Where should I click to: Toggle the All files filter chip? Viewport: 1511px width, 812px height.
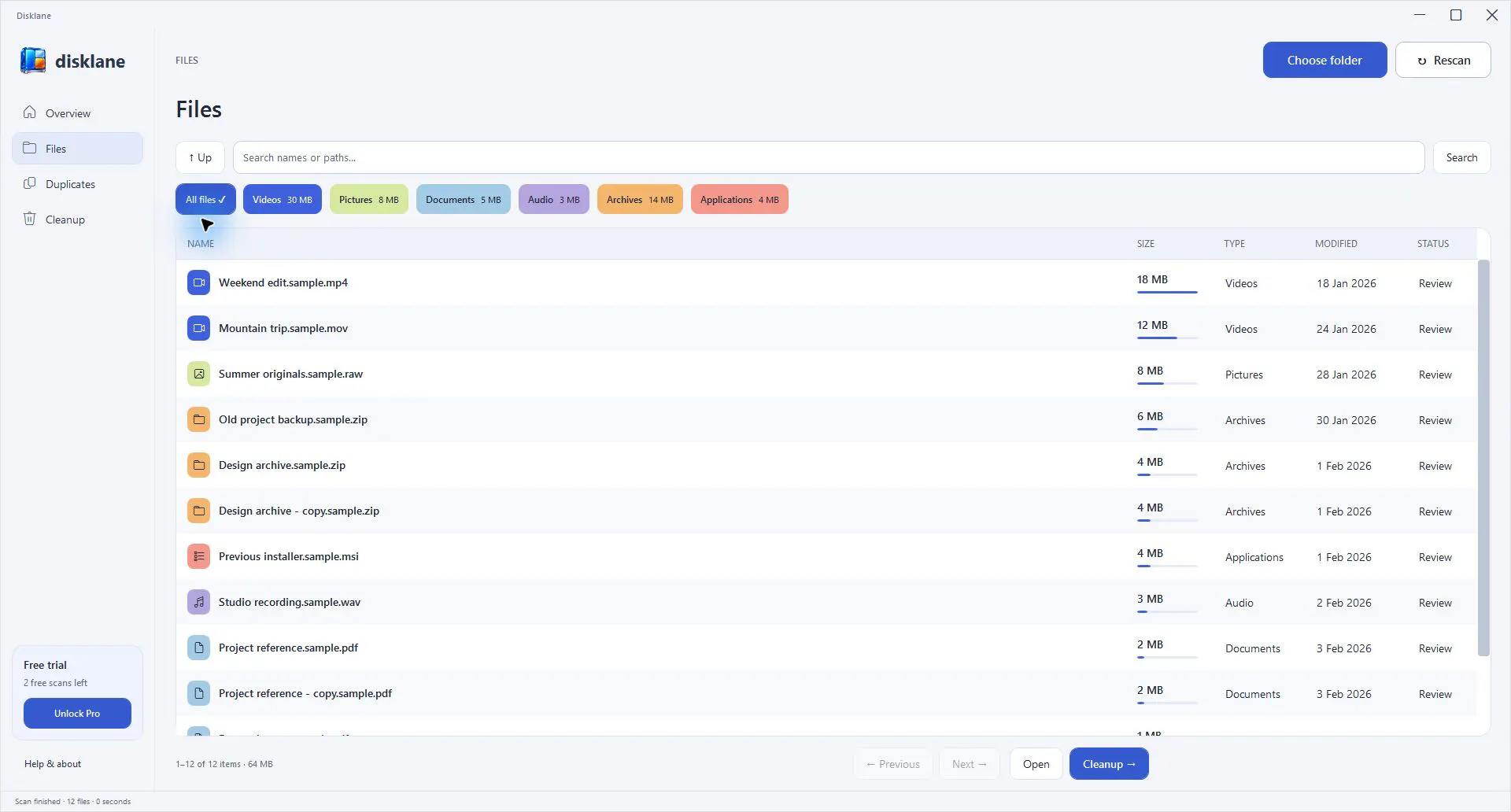(x=205, y=199)
